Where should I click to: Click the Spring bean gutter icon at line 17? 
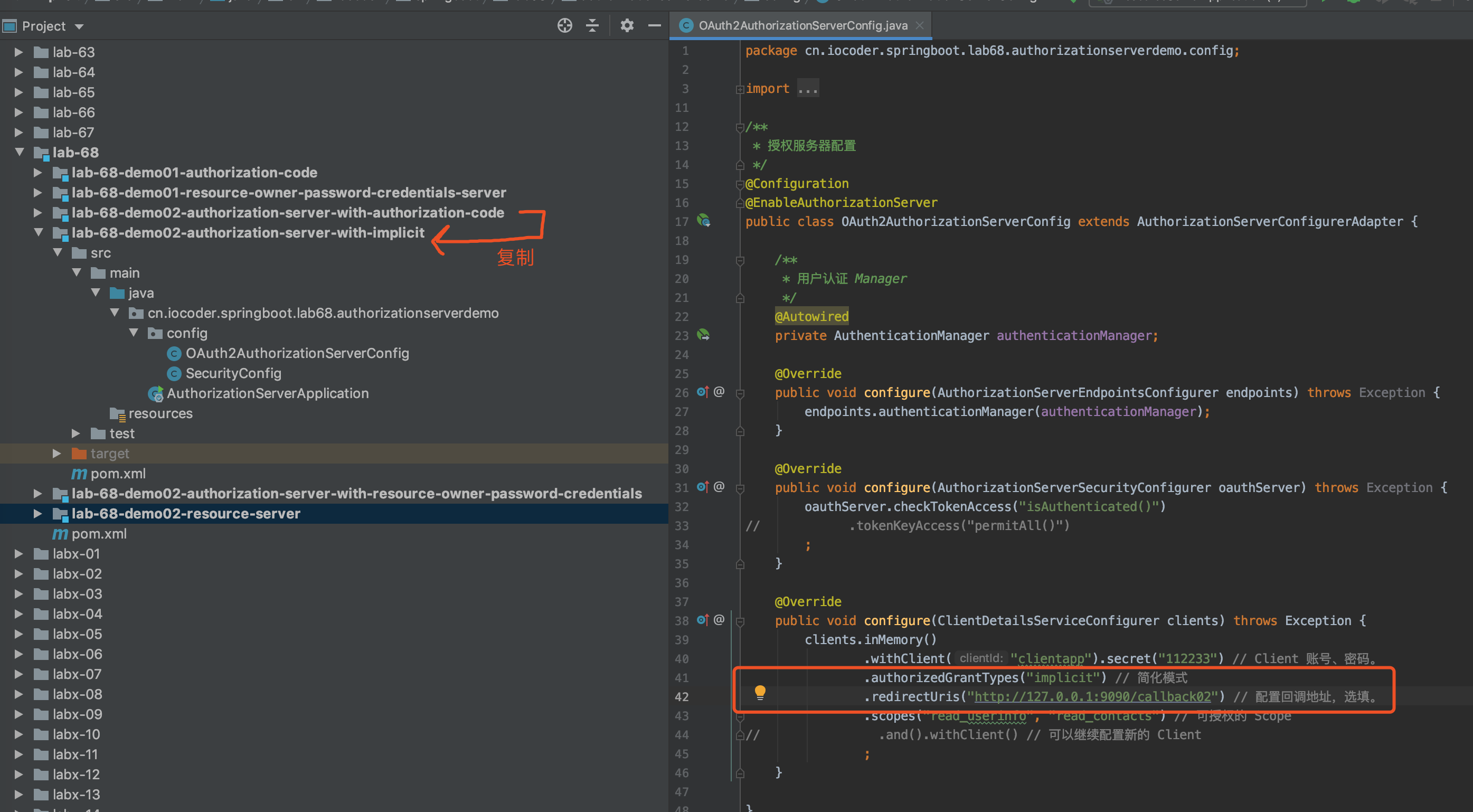703,221
